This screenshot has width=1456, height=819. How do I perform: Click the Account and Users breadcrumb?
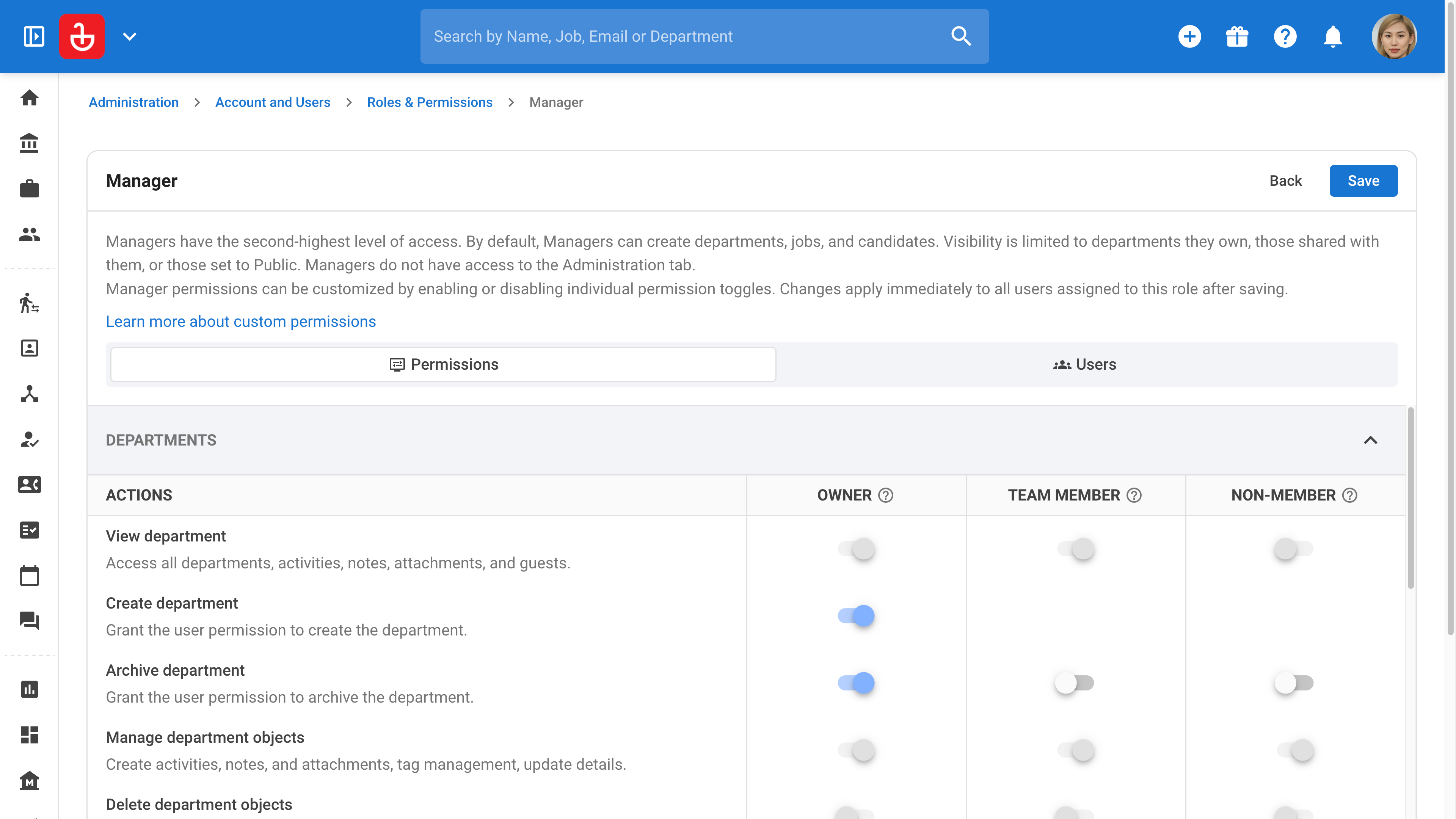pyautogui.click(x=273, y=102)
